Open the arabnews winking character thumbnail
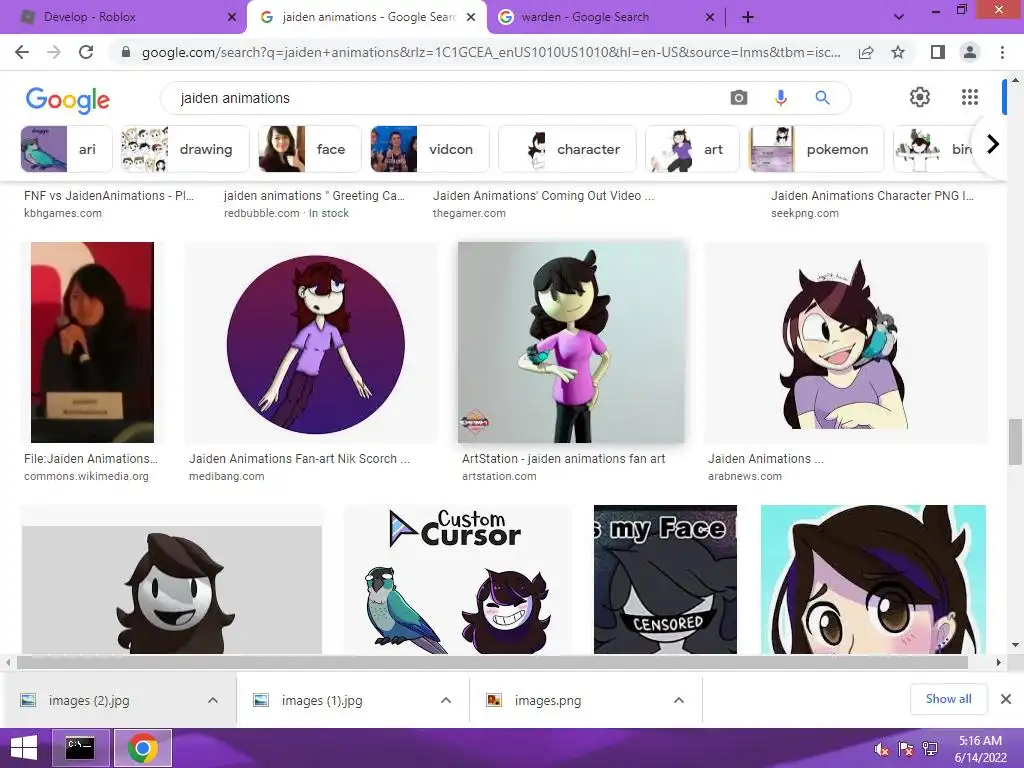The height and width of the screenshot is (768, 1024). (845, 342)
